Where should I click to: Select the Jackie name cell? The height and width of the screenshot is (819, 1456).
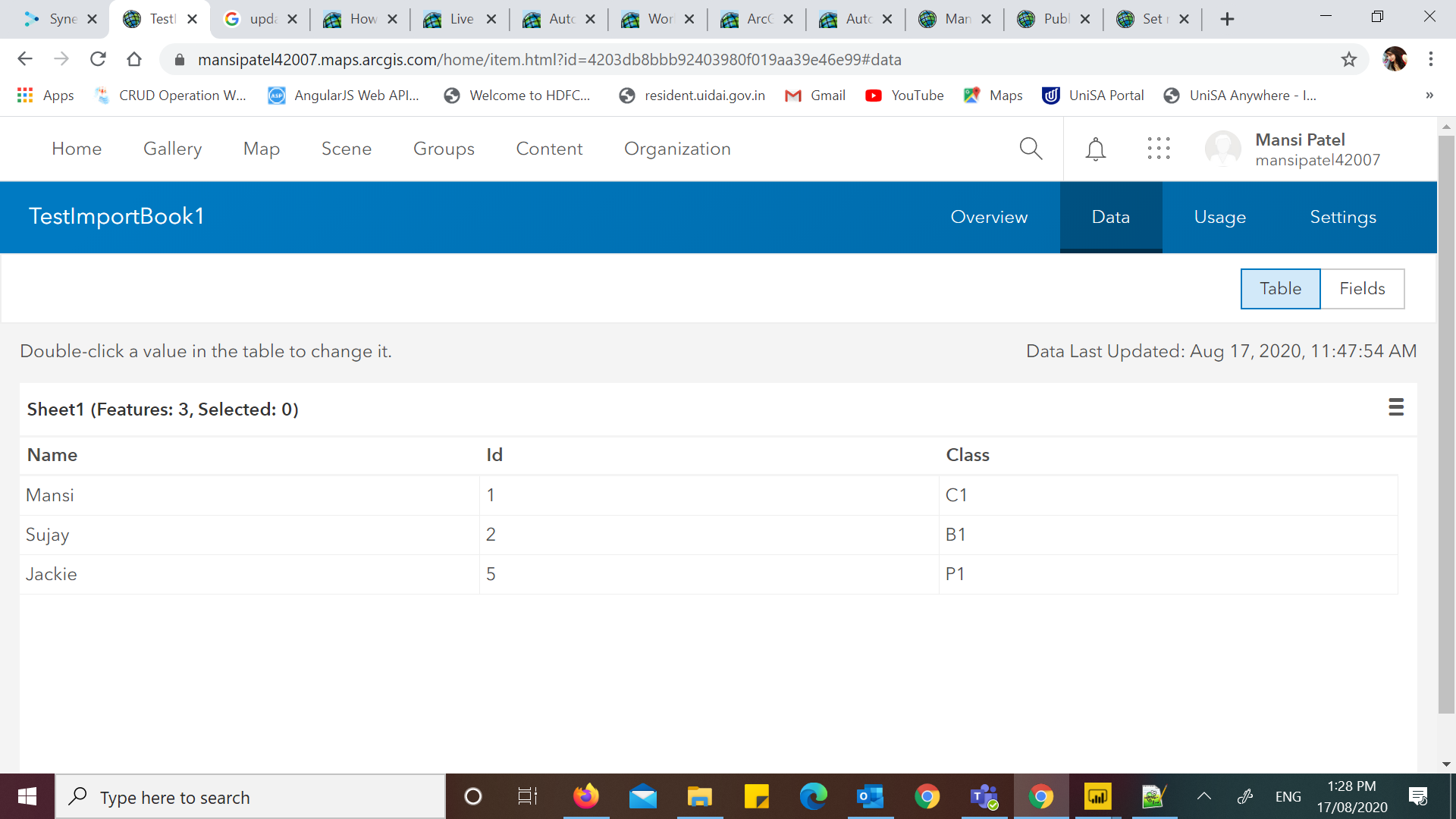(x=249, y=574)
